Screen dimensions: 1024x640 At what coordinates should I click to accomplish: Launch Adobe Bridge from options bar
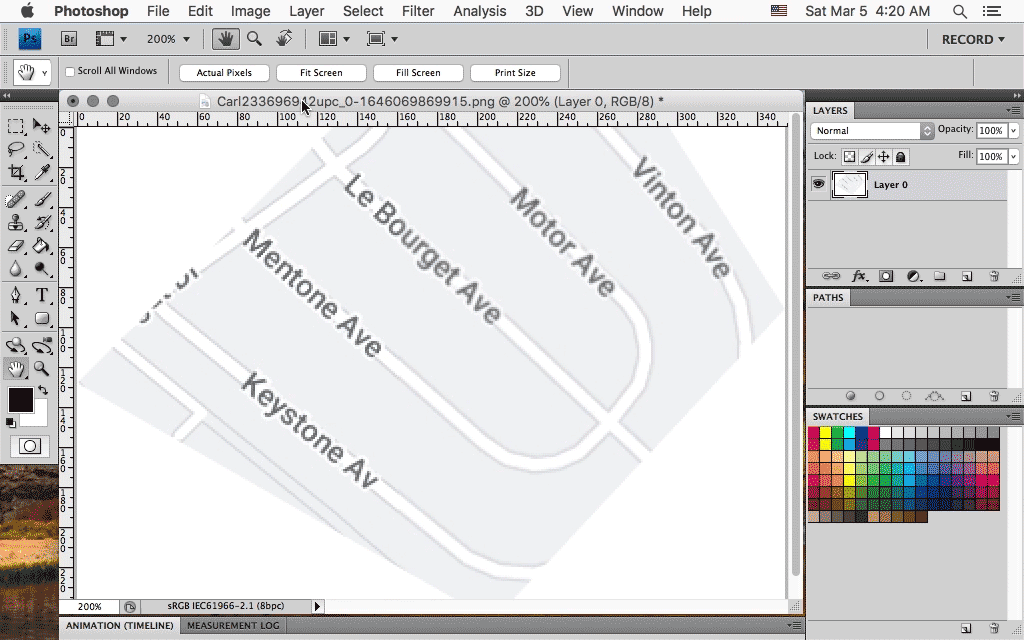[x=69, y=39]
